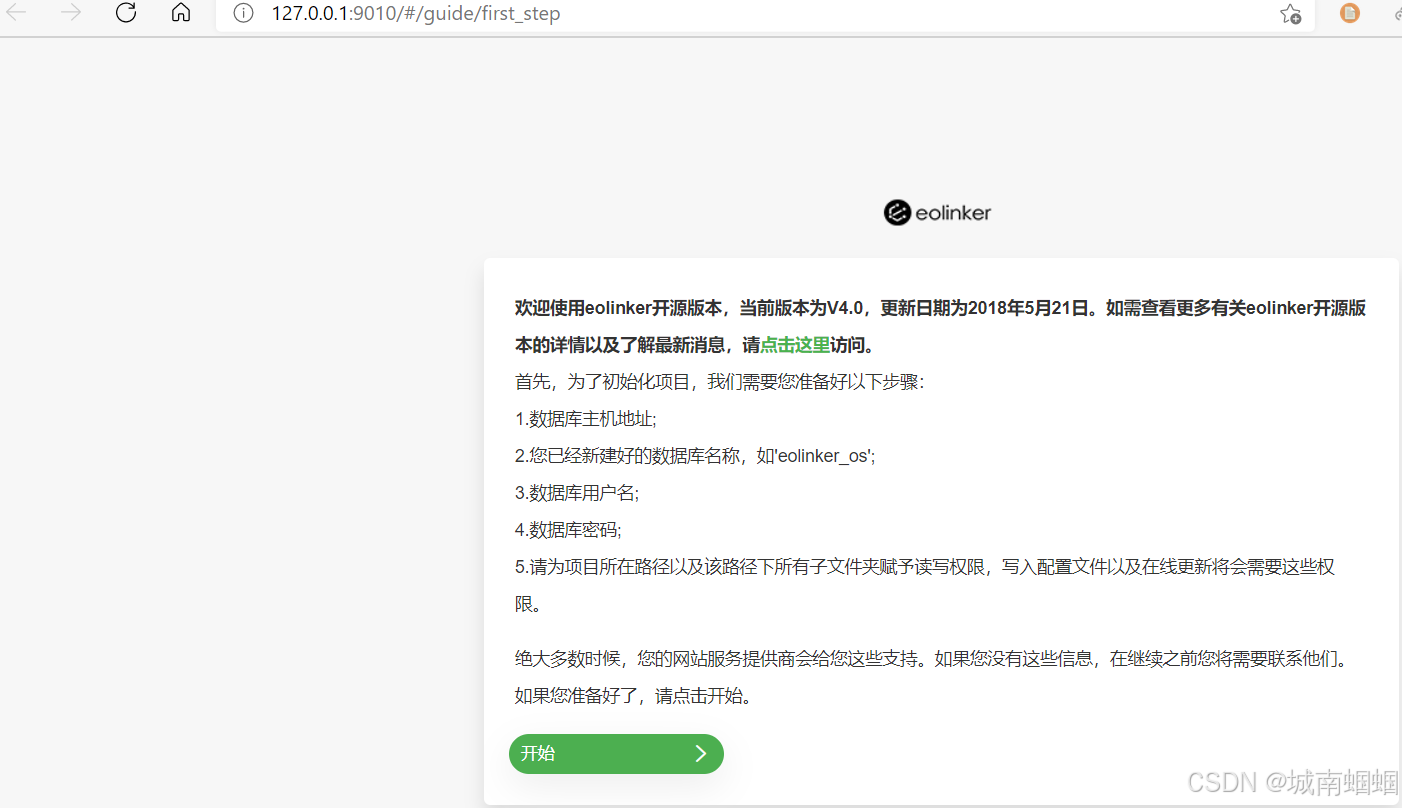Toggle the add-to-favorites star in the address bar
1402x808 pixels.
[x=1290, y=14]
